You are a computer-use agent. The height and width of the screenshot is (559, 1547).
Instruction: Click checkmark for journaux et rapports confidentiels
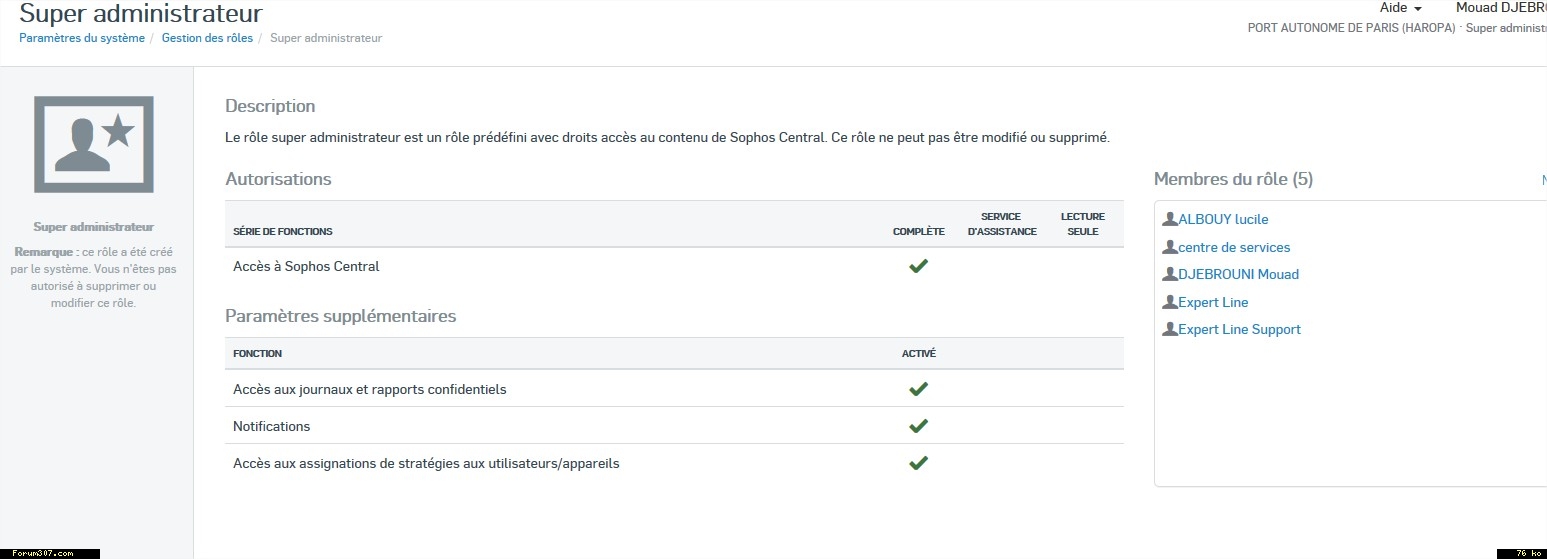(x=918, y=389)
